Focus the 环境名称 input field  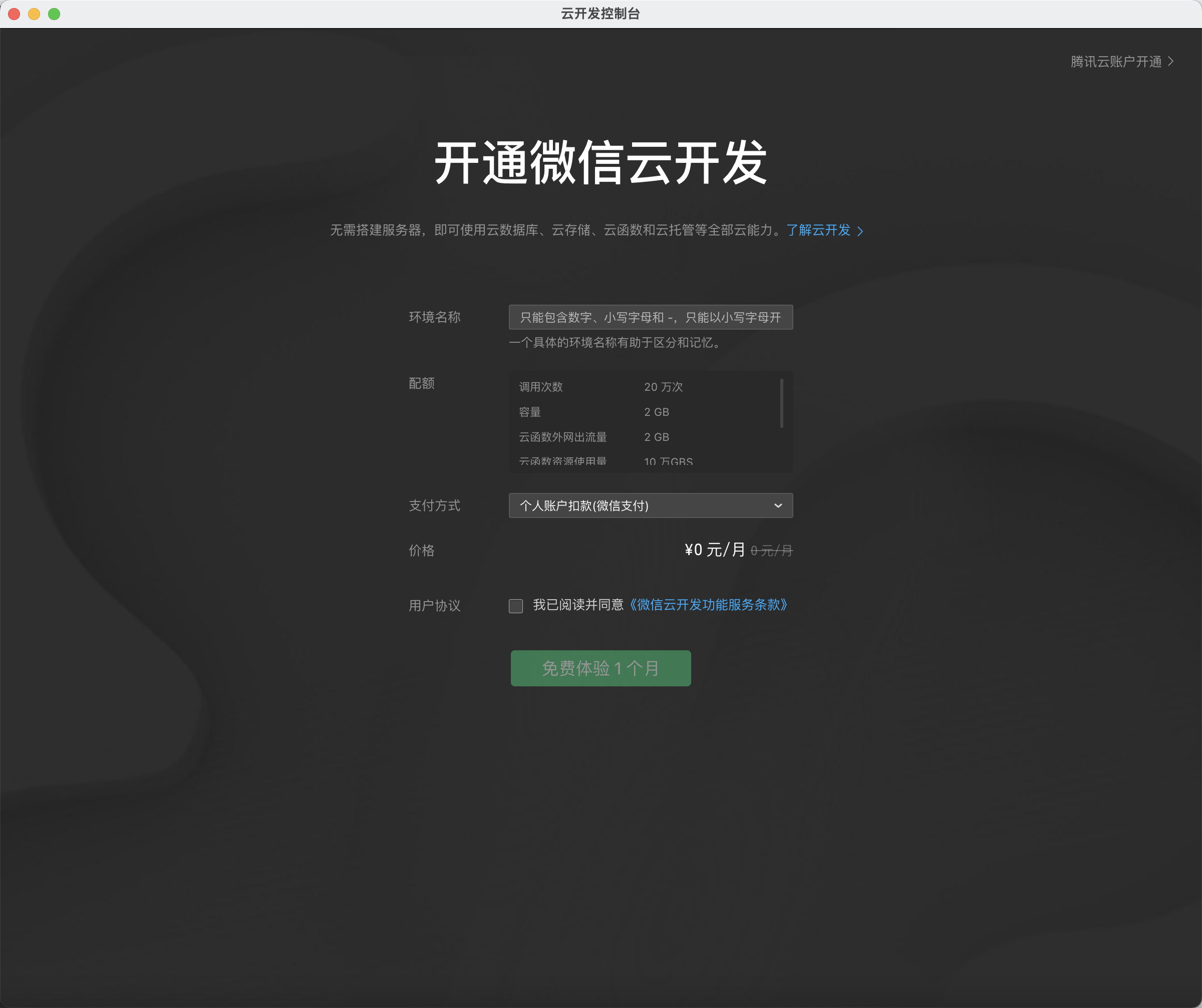click(650, 317)
